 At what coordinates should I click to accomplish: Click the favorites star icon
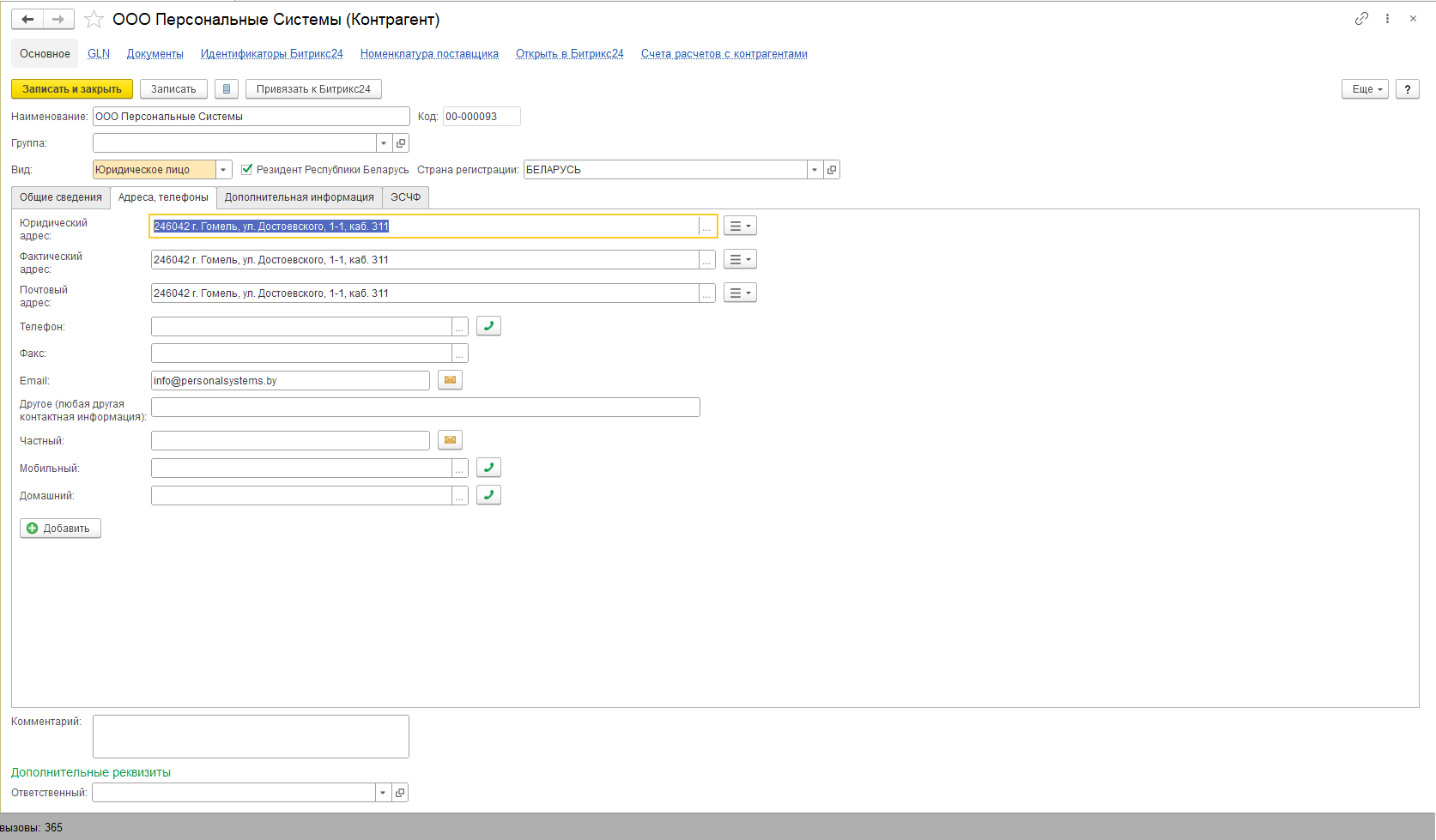pyautogui.click(x=94, y=20)
